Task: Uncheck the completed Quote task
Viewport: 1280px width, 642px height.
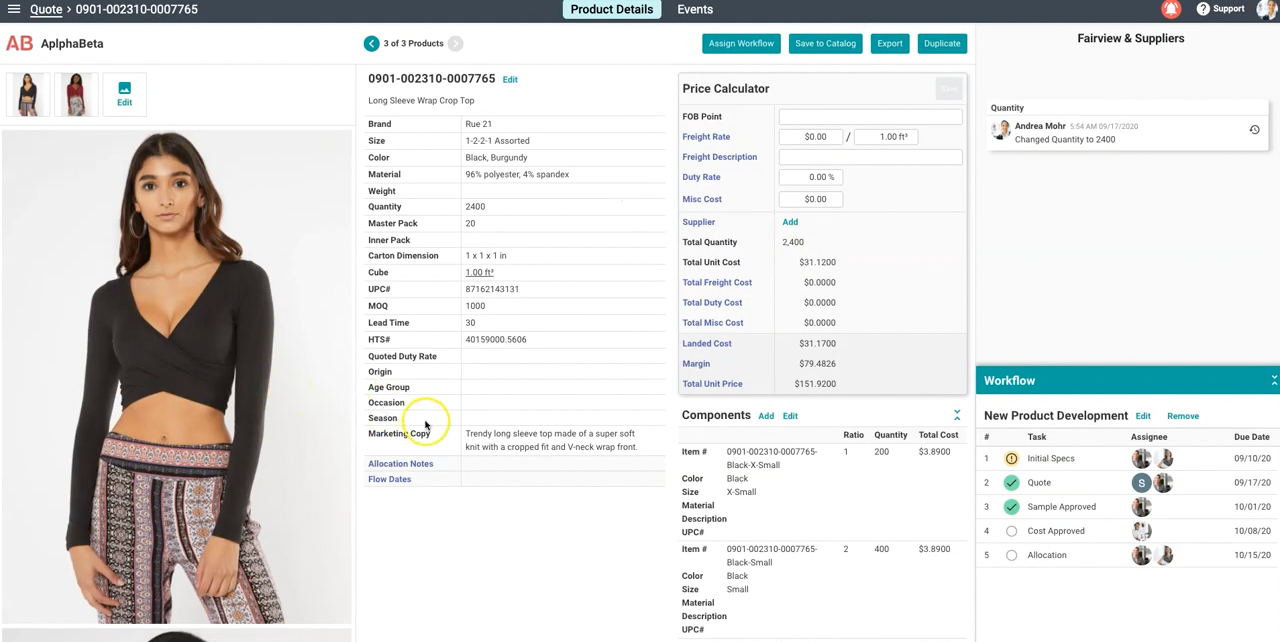Action: pos(1011,483)
